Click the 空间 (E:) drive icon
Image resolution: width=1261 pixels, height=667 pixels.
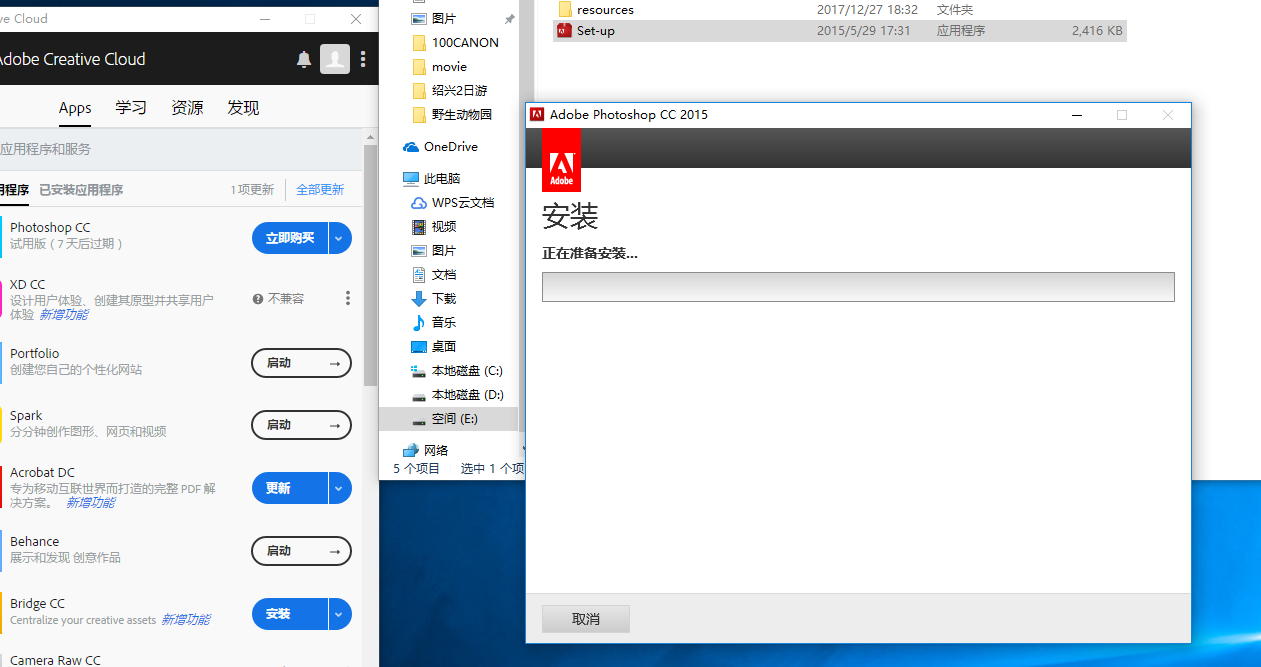point(419,419)
